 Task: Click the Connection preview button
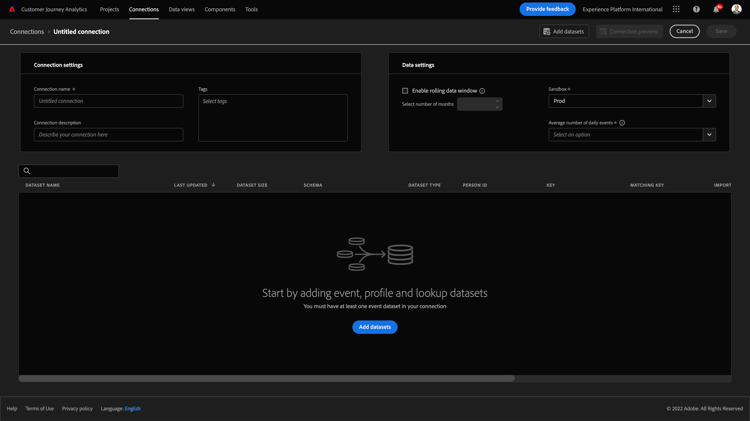pyautogui.click(x=629, y=32)
